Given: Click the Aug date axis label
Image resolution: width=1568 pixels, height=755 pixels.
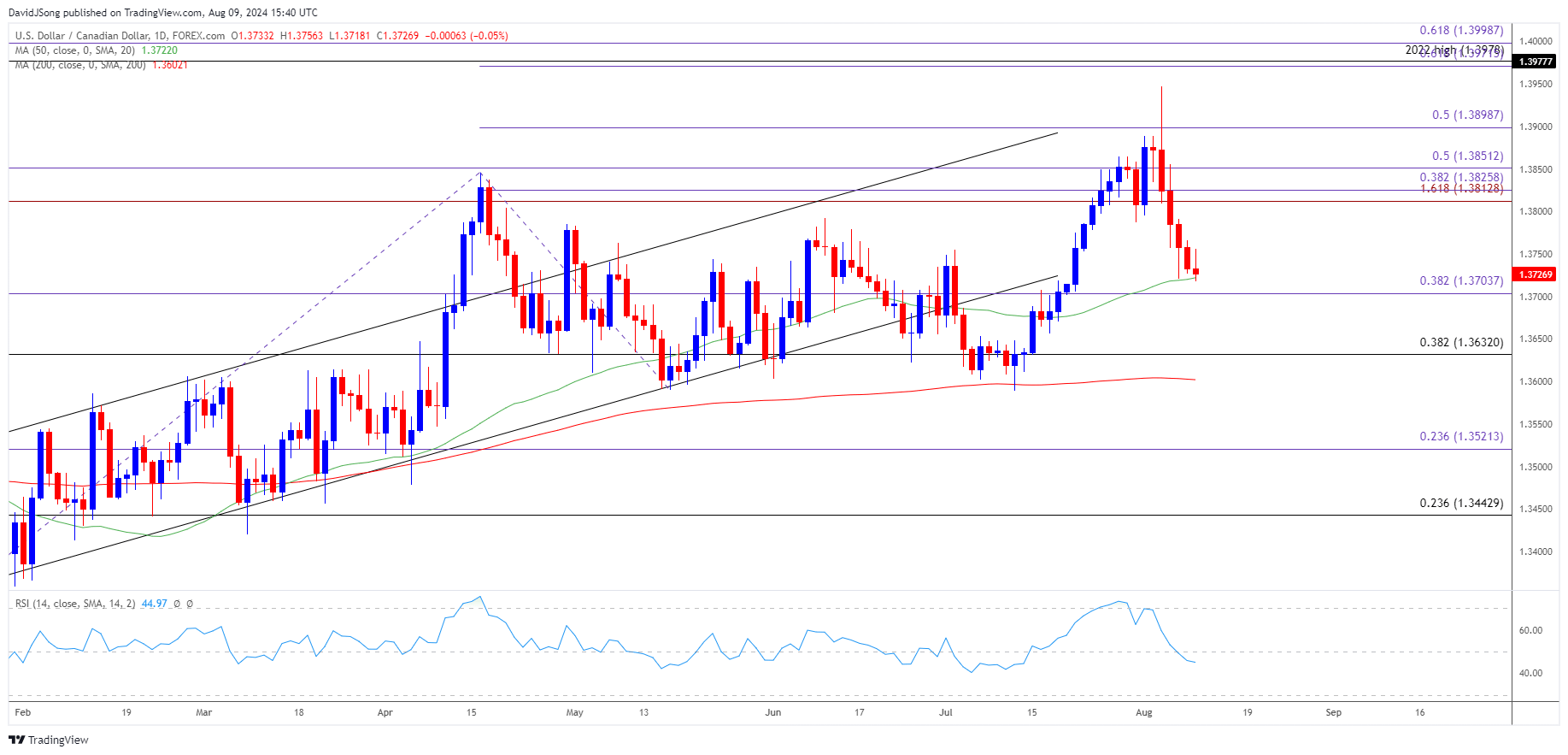Looking at the screenshot, I should point(1143,712).
